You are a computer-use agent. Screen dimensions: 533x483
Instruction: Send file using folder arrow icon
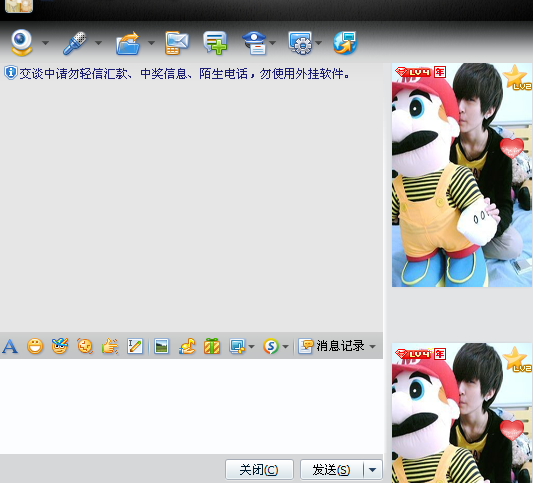coord(128,43)
